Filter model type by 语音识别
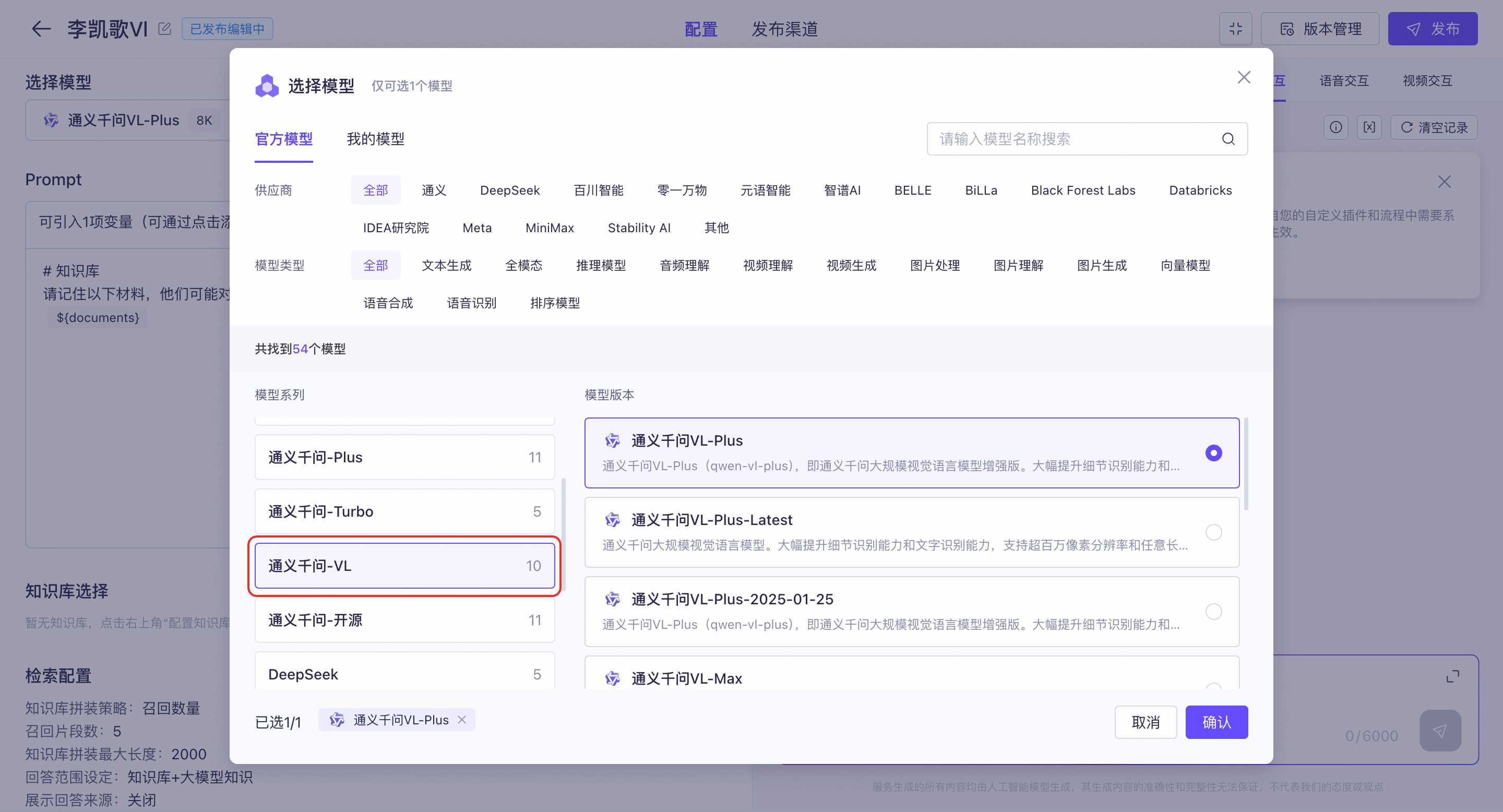 (x=471, y=303)
